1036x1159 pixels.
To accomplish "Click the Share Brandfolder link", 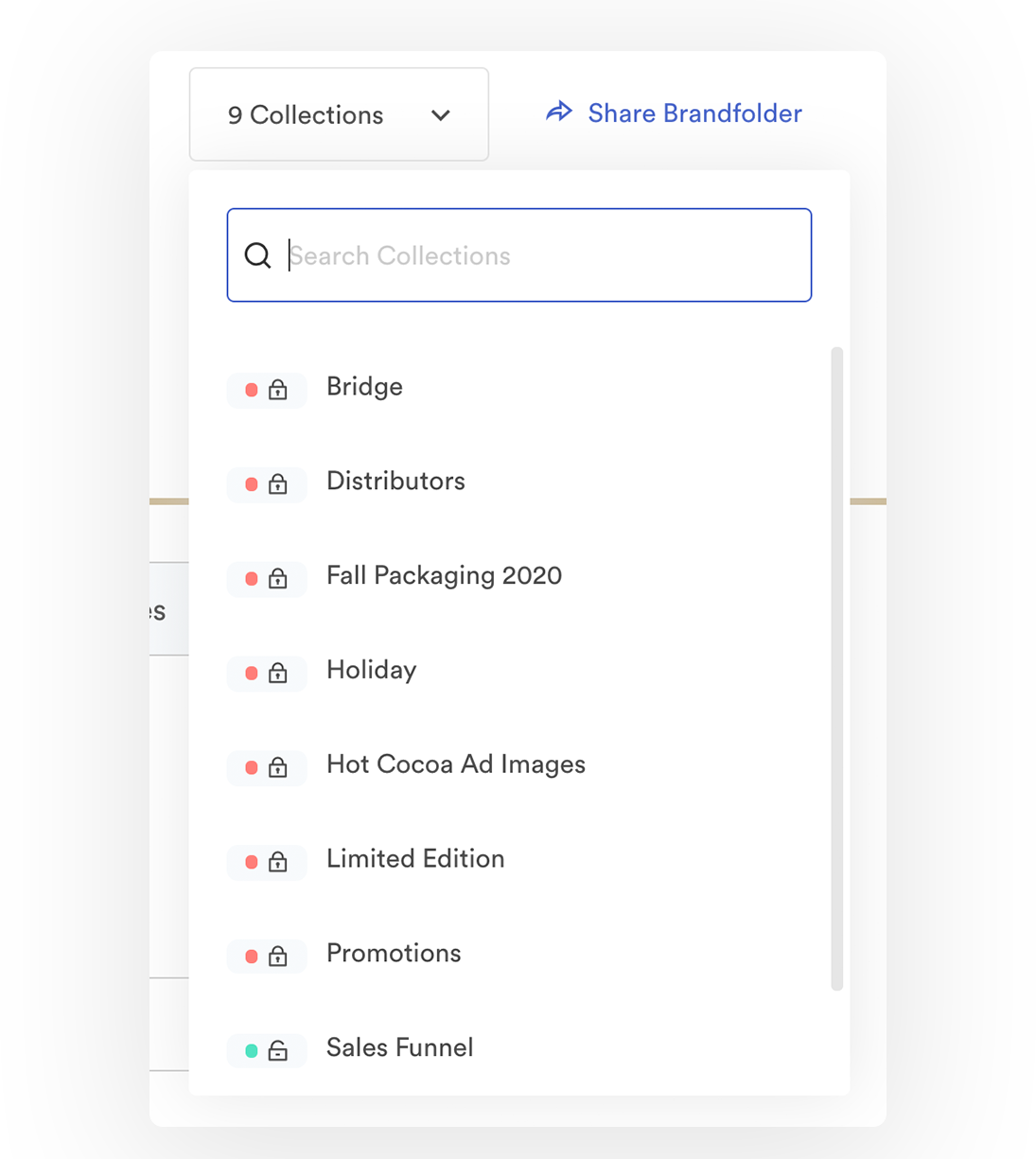I will coord(694,114).
